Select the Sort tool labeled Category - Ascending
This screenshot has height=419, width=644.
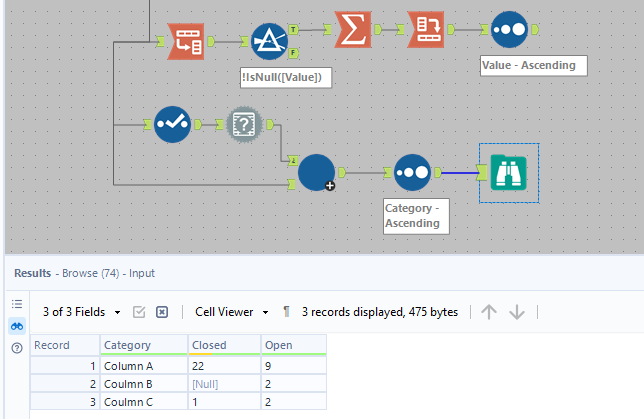412,173
